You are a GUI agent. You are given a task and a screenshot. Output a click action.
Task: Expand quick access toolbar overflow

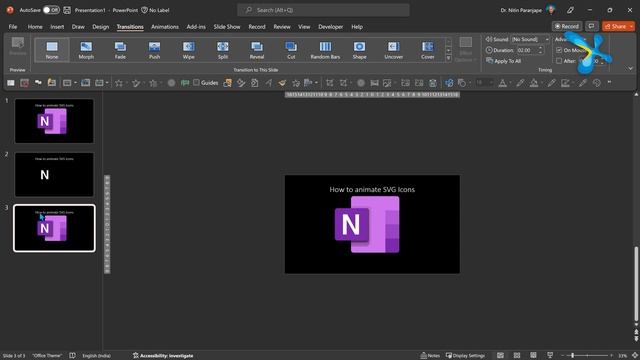609,82
